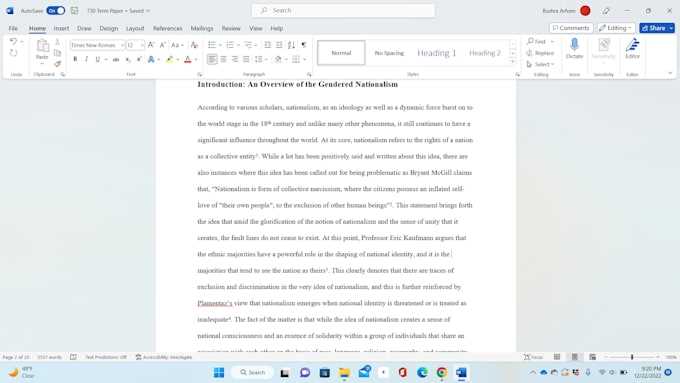680x383 pixels.
Task: Click the Sort A-Z icon
Action: point(291,45)
